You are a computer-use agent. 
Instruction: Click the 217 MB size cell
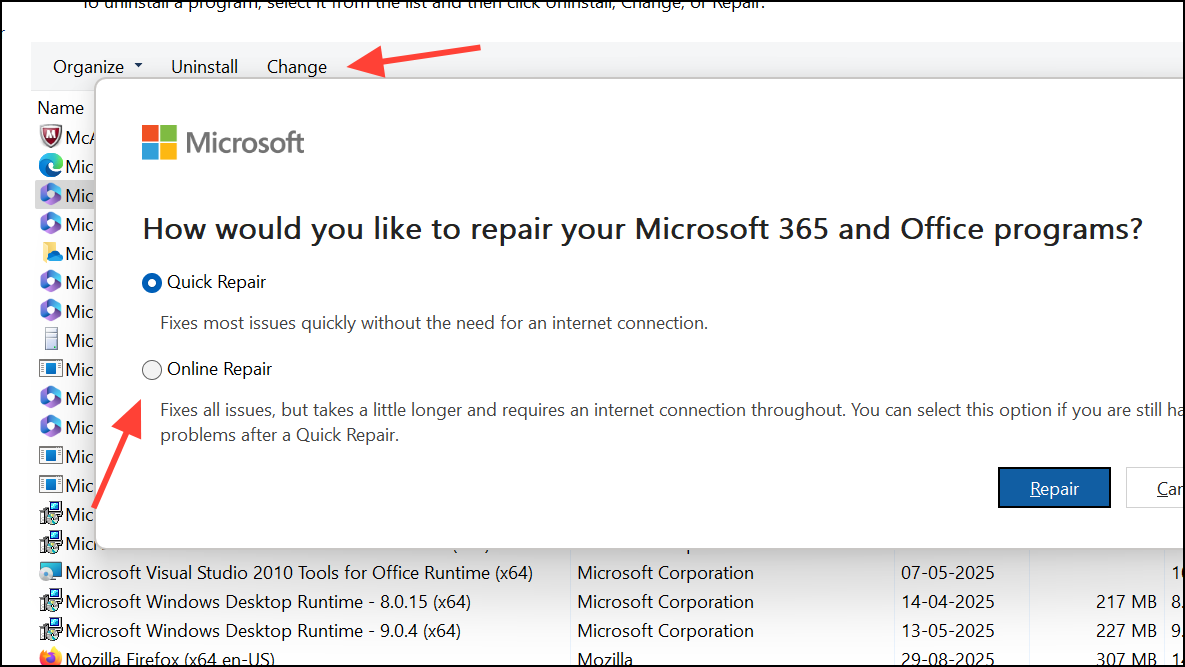pos(1126,602)
